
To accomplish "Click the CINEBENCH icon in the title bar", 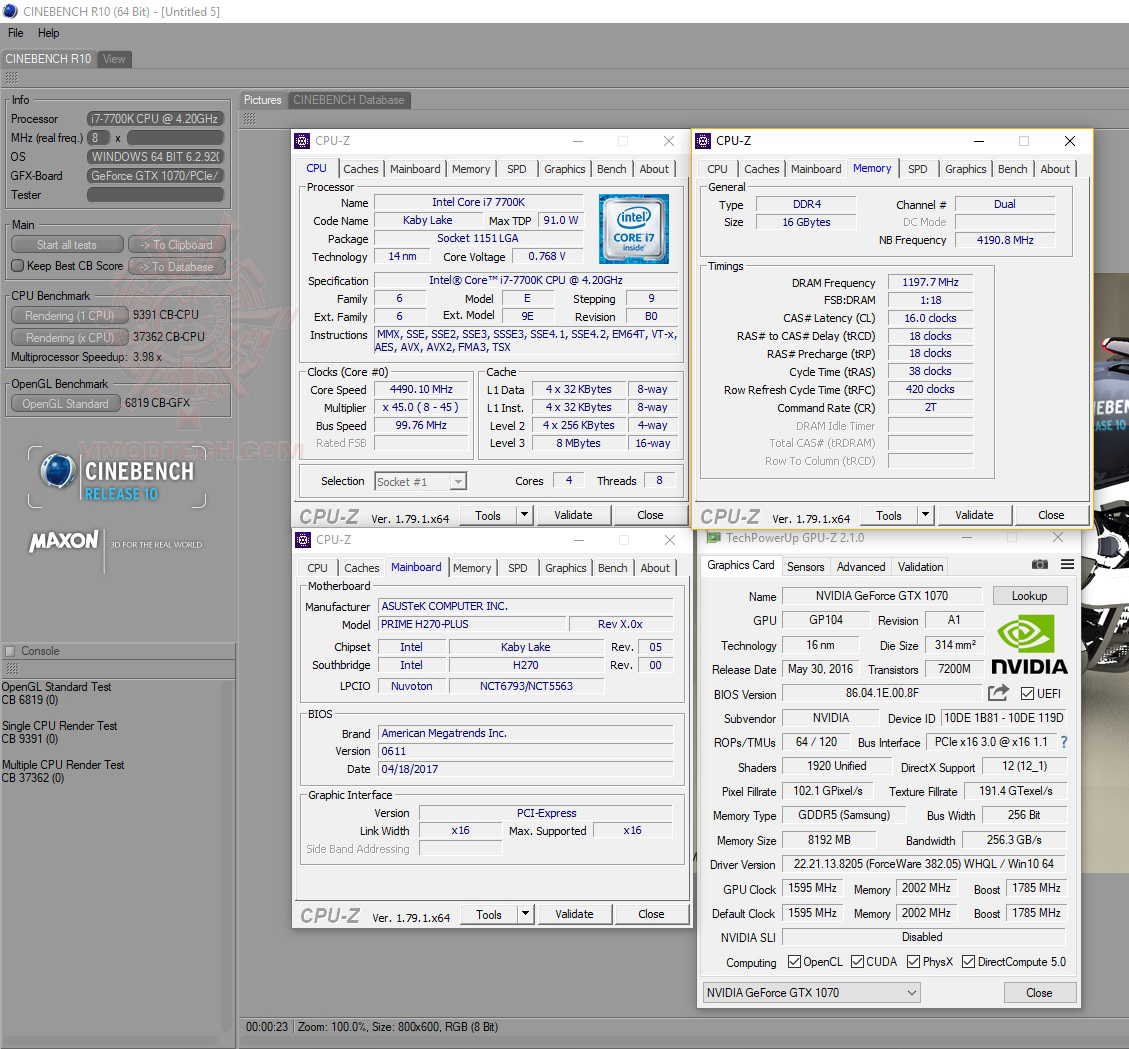I will [x=10, y=11].
